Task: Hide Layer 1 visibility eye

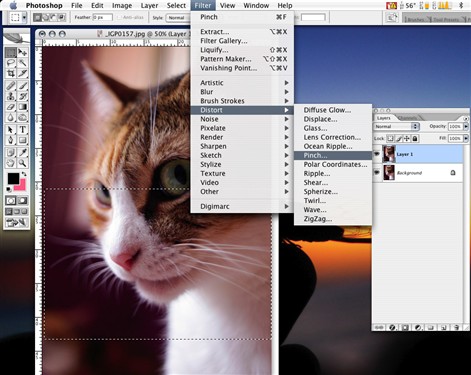Action: coord(377,154)
